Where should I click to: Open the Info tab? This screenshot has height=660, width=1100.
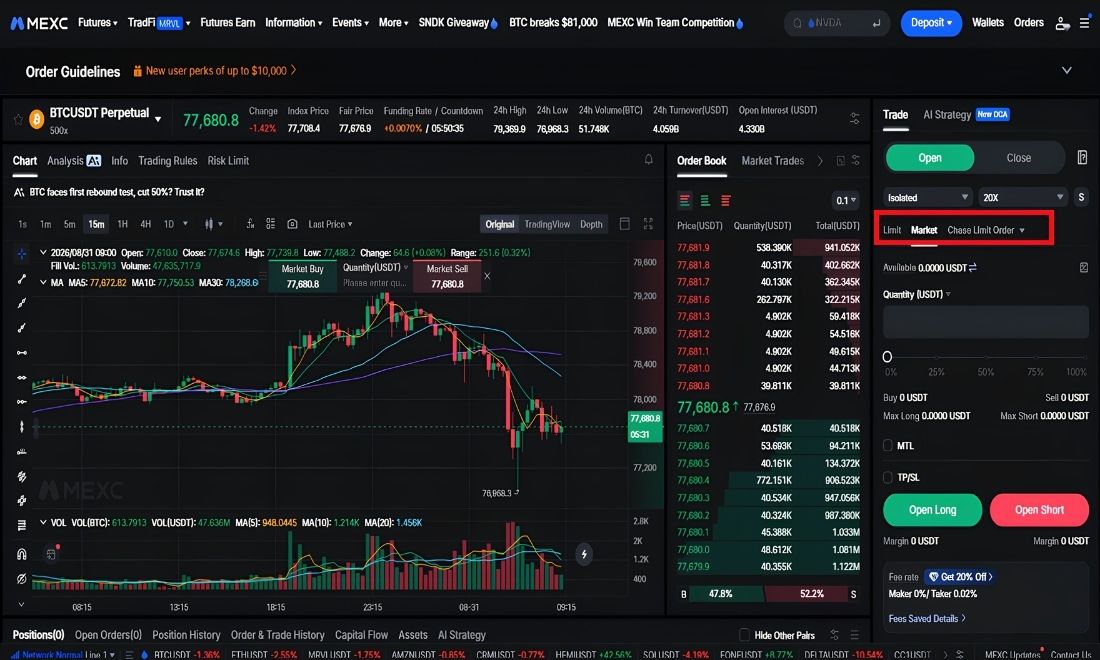coord(119,161)
